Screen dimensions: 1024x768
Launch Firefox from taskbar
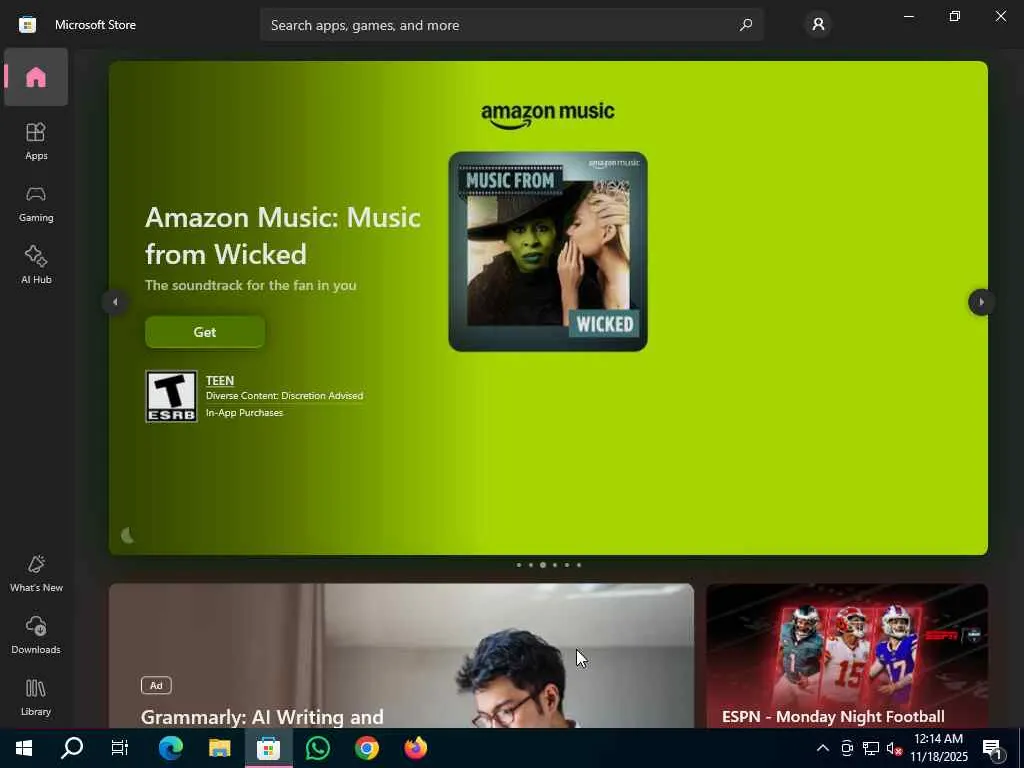click(x=415, y=748)
